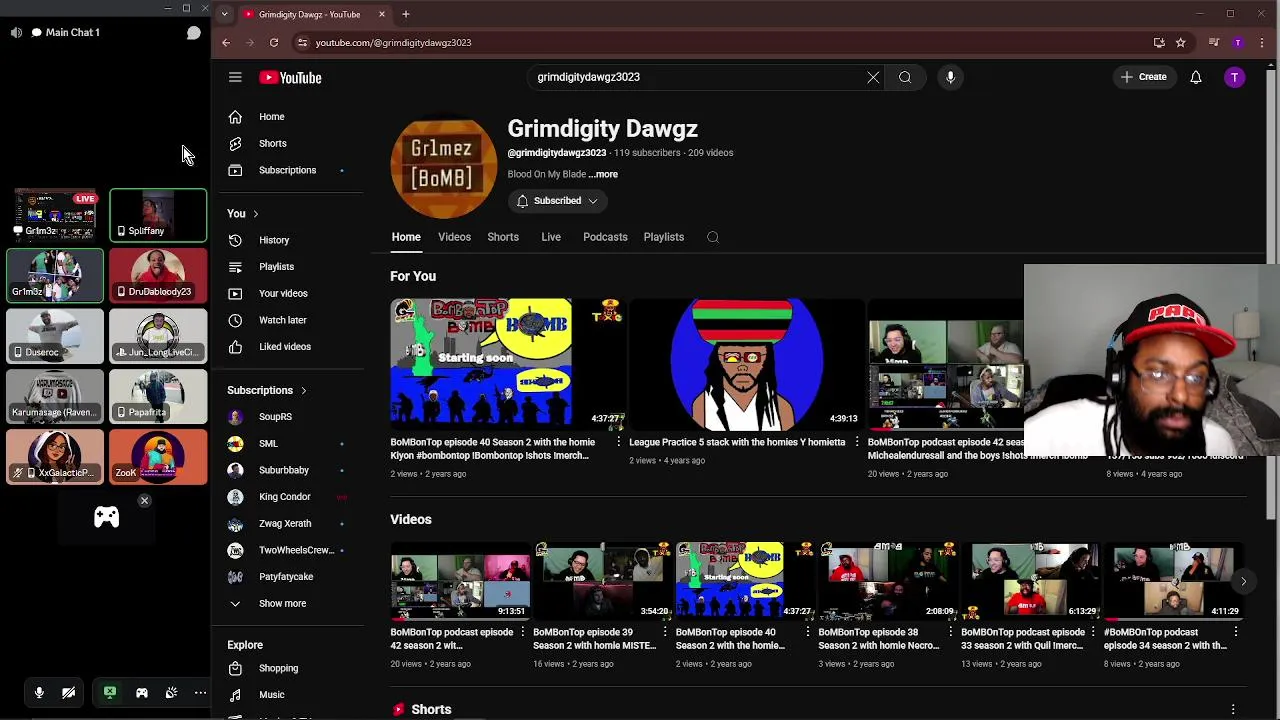Switch to the channel Playlists tab
Image resolution: width=1280 pixels, height=720 pixels.
664,237
